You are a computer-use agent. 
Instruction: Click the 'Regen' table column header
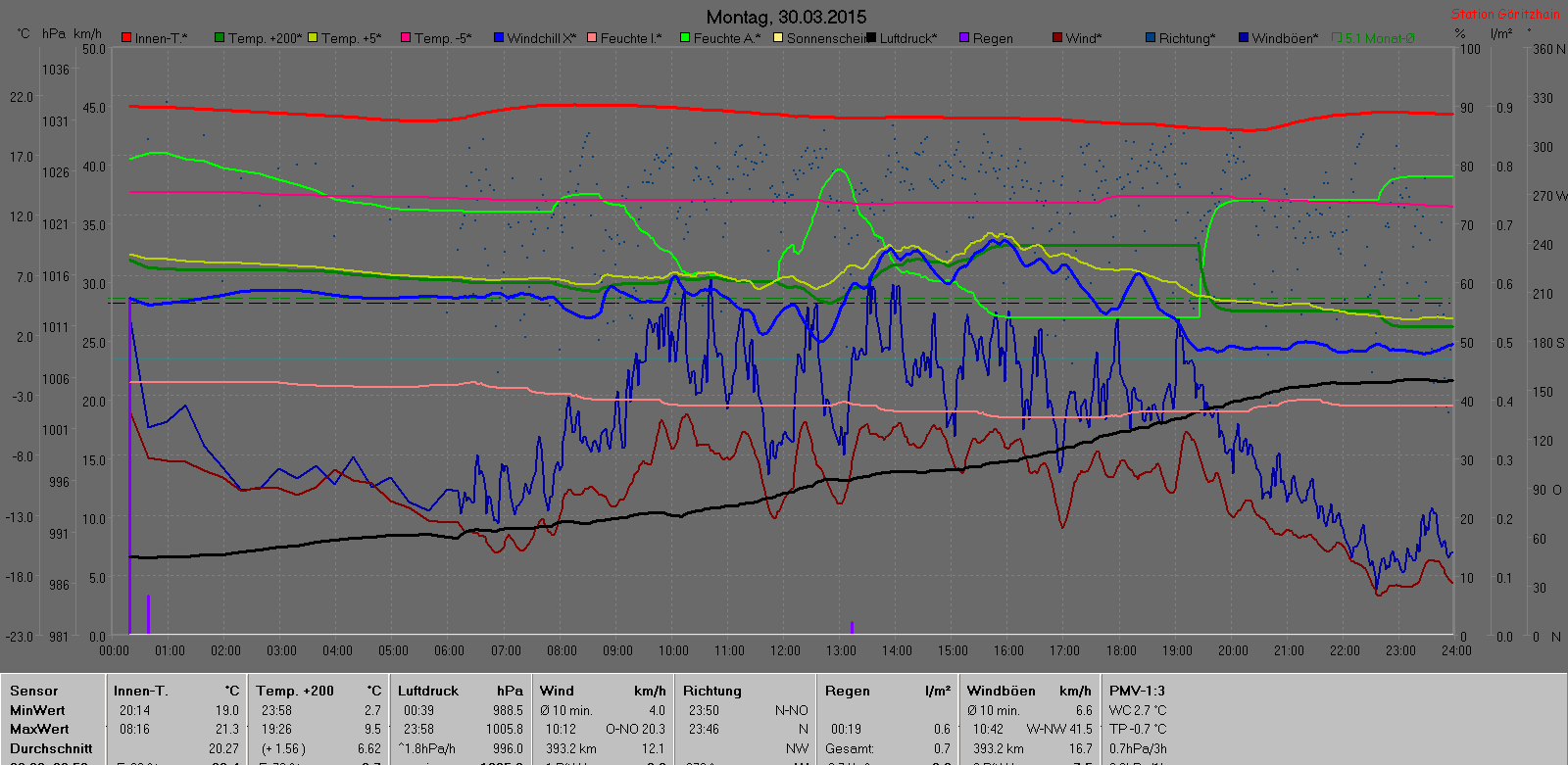[848, 691]
